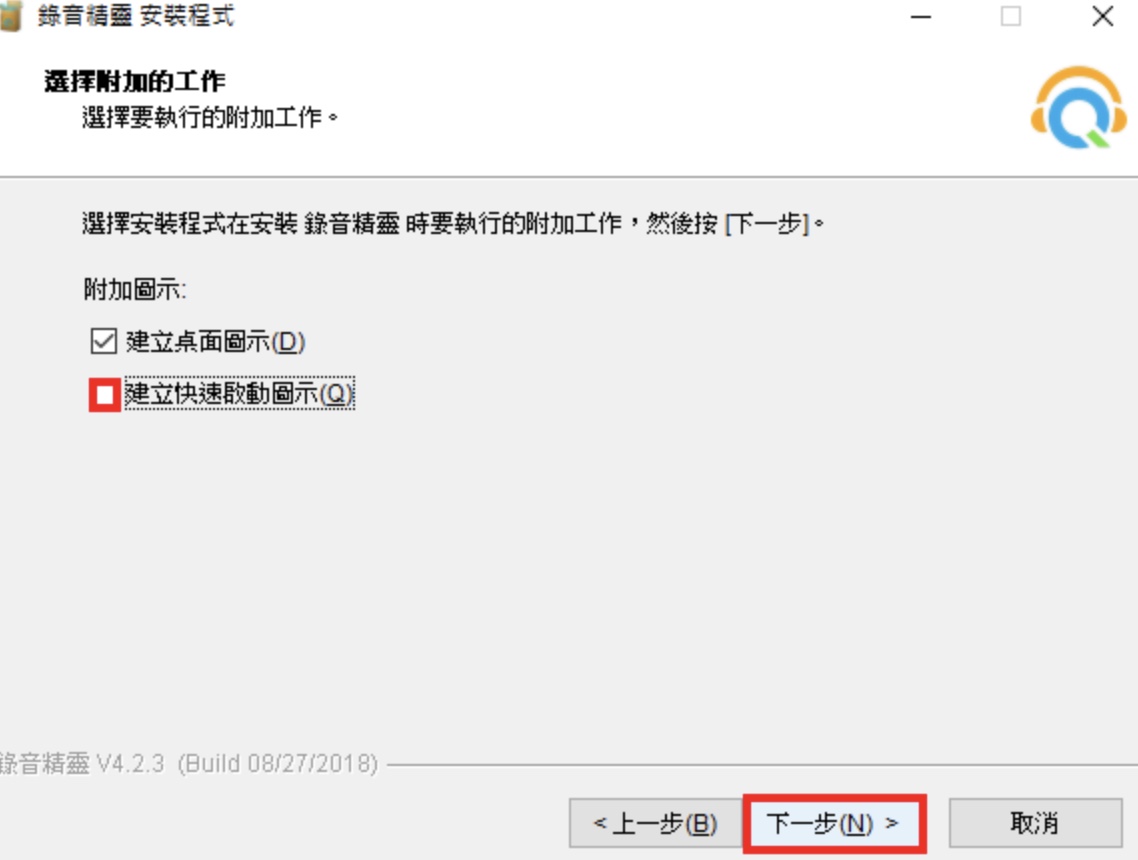
Task: Close the 錄音精靈 installer window
Action: tap(1102, 16)
